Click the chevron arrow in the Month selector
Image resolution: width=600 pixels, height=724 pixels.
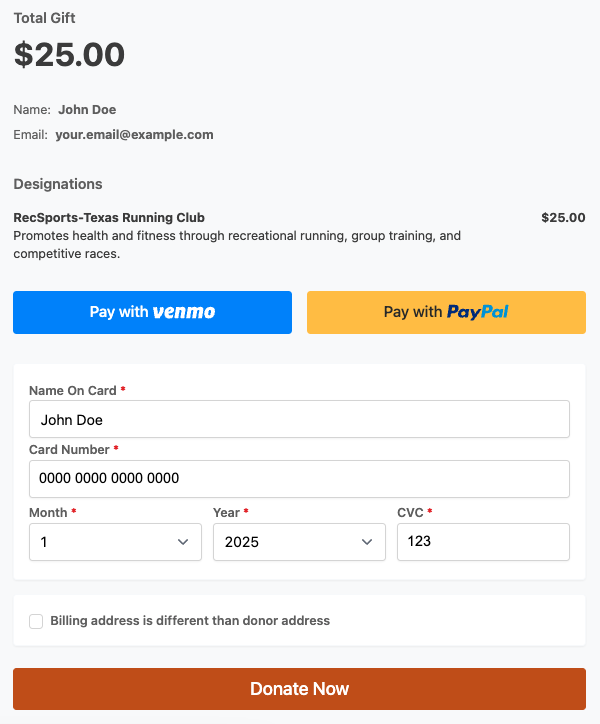click(x=183, y=542)
